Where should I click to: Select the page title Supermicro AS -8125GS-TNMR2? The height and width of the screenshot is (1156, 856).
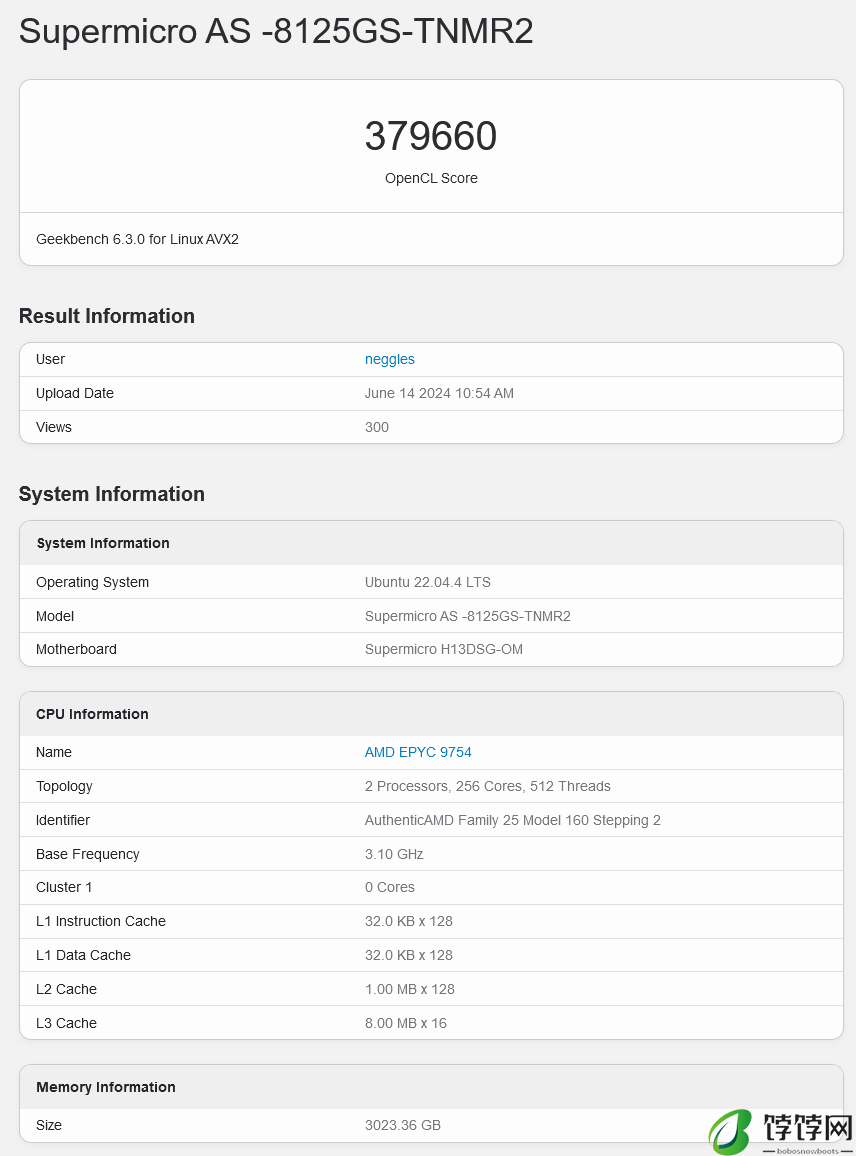tap(276, 31)
